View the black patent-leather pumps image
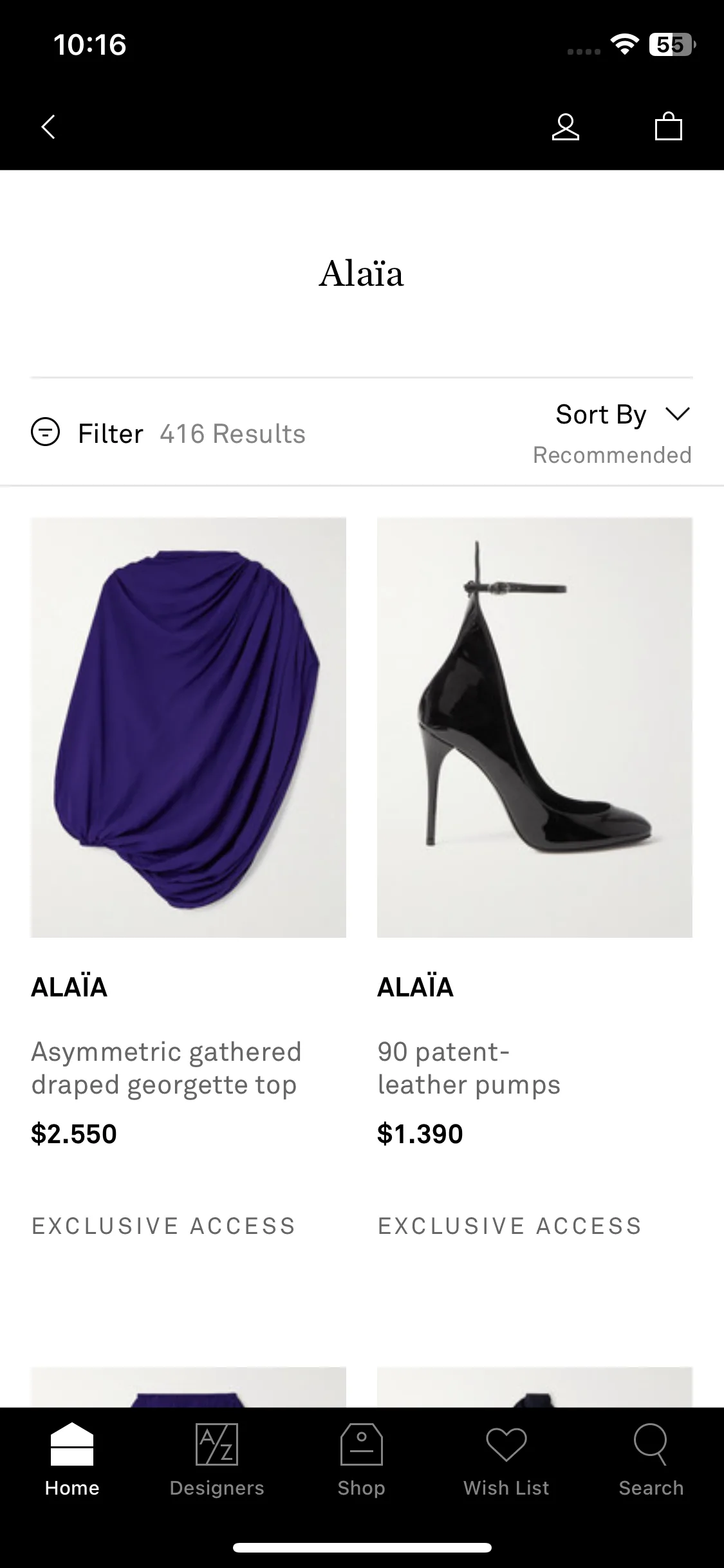The image size is (724, 1568). (x=535, y=727)
